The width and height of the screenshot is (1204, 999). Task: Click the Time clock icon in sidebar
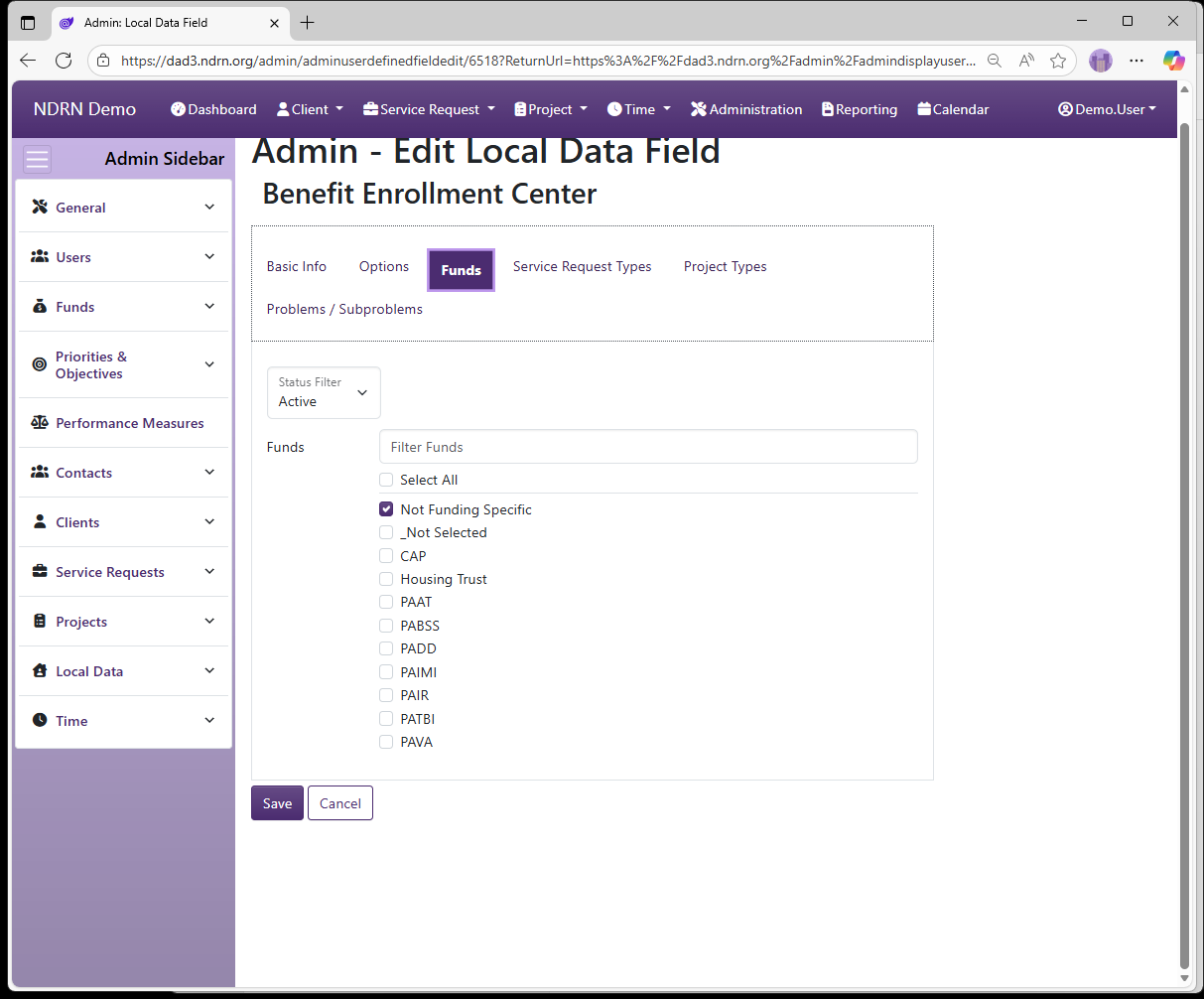pos(40,720)
